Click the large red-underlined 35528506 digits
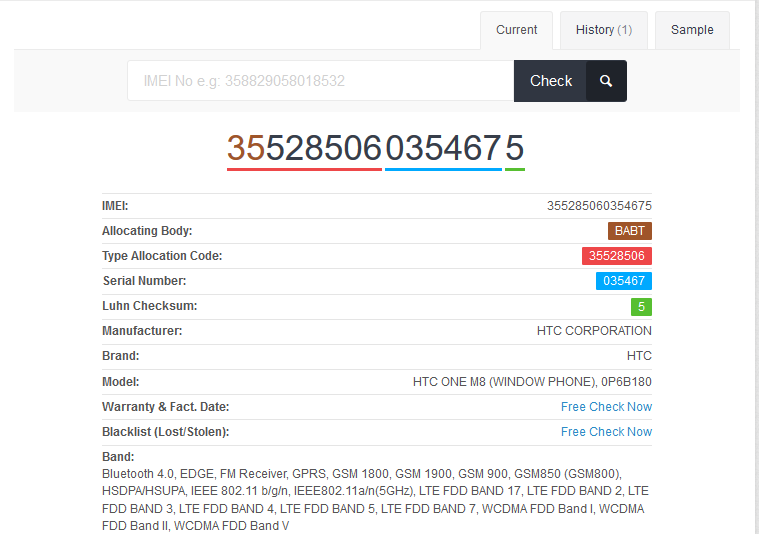 (304, 148)
